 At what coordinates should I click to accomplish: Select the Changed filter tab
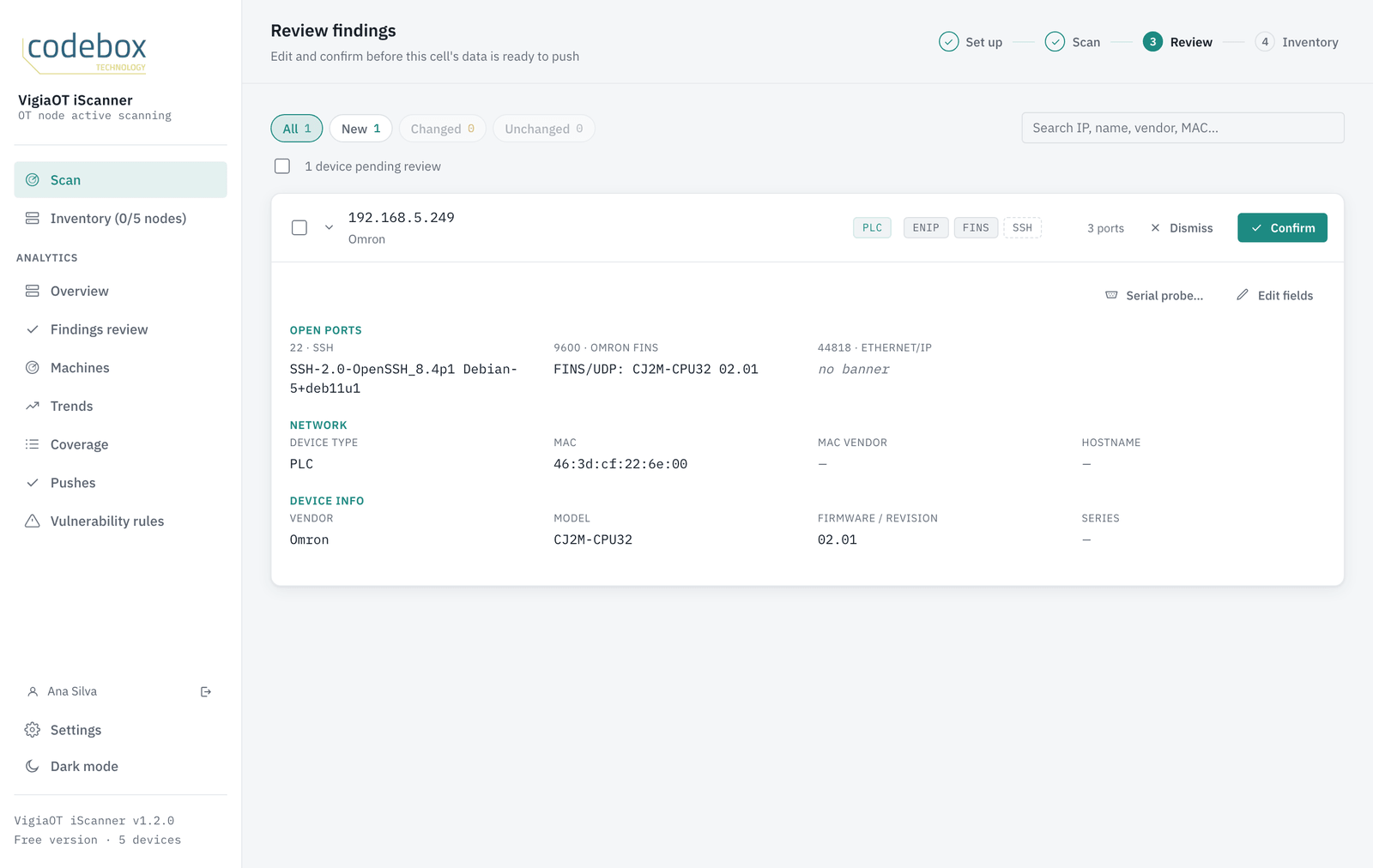pyautogui.click(x=442, y=129)
